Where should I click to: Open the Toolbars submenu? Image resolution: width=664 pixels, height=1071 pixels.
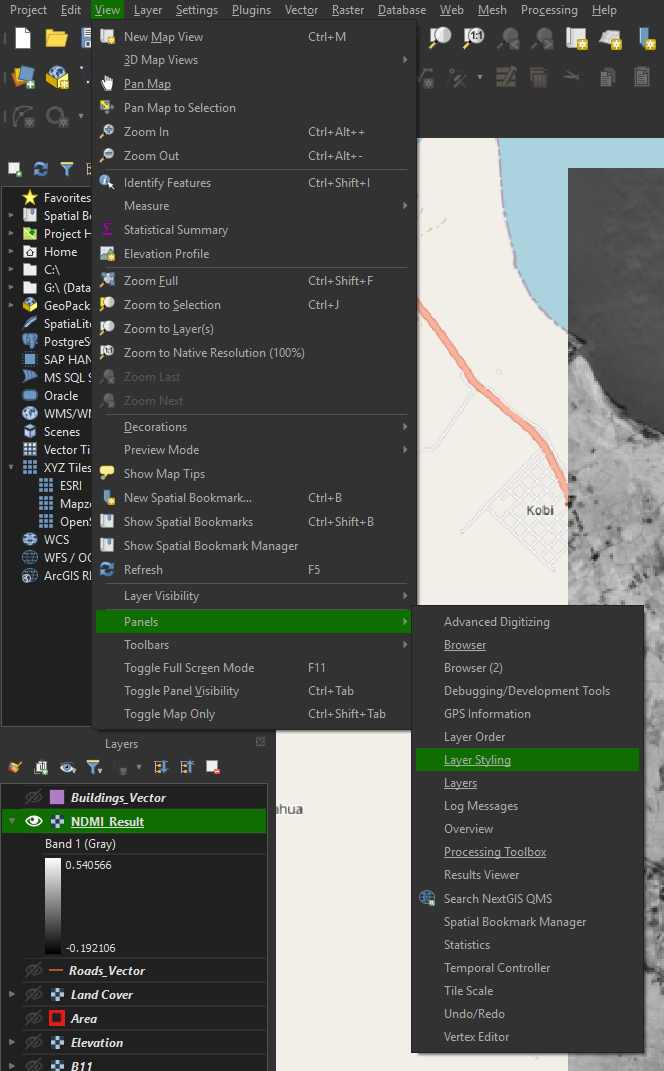pyautogui.click(x=146, y=645)
